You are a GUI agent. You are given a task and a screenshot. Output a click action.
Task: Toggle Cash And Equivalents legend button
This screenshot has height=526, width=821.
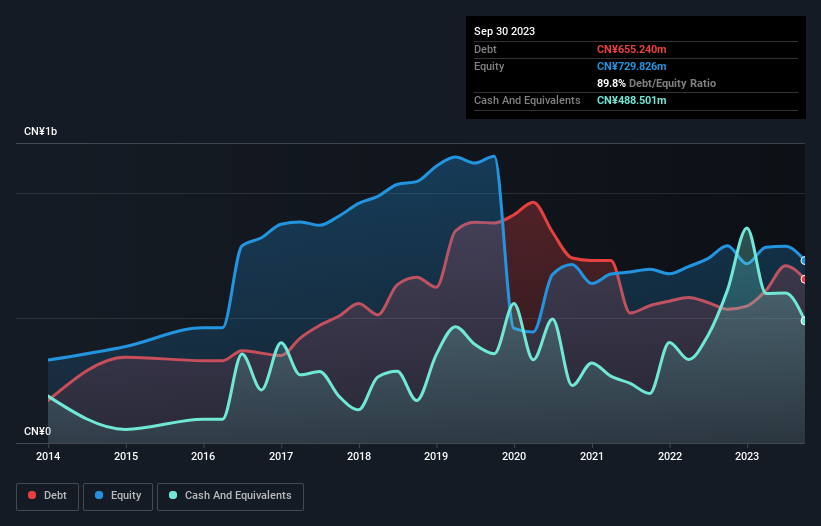230,496
